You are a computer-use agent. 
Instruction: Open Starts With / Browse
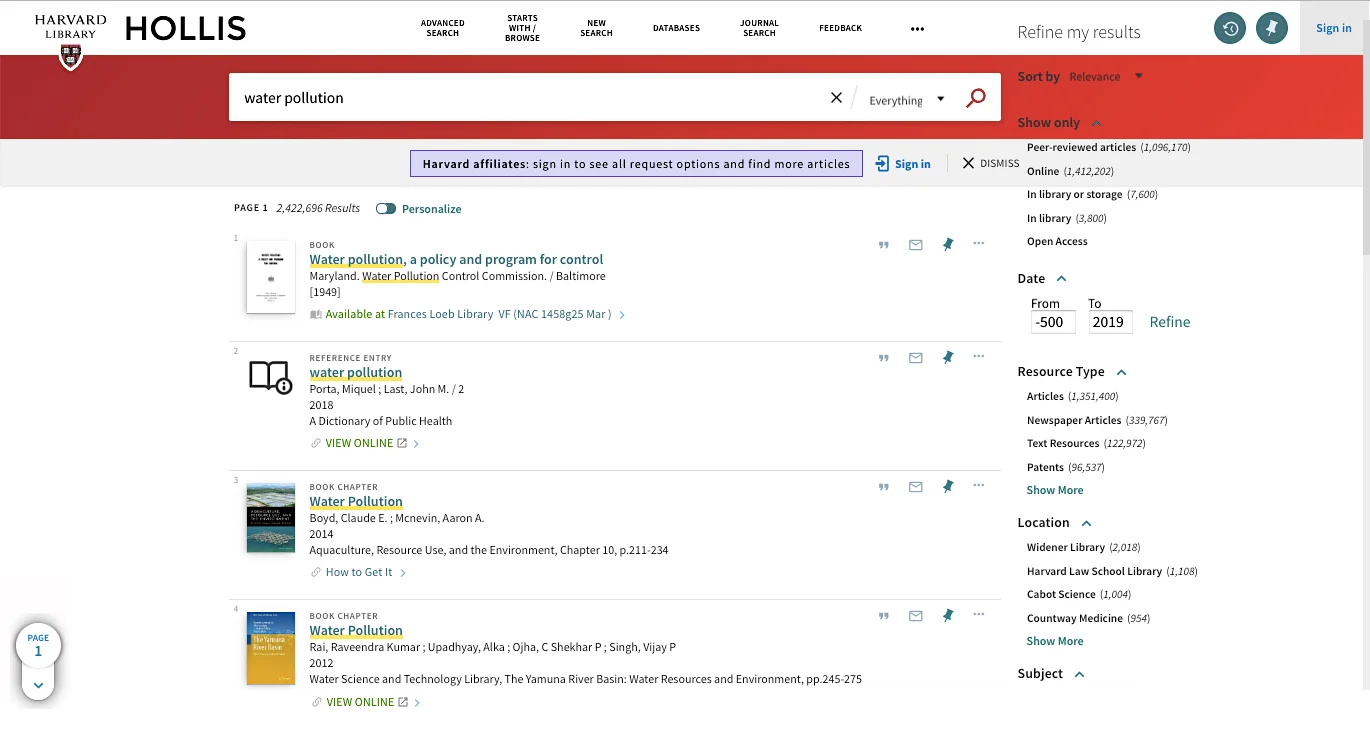[x=522, y=28]
